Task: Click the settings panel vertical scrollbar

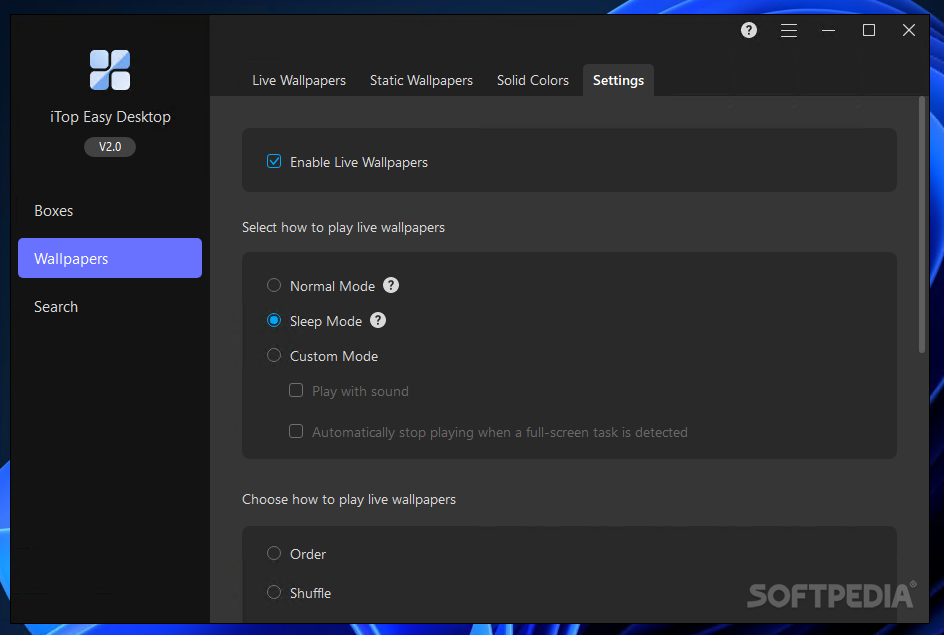Action: click(922, 226)
